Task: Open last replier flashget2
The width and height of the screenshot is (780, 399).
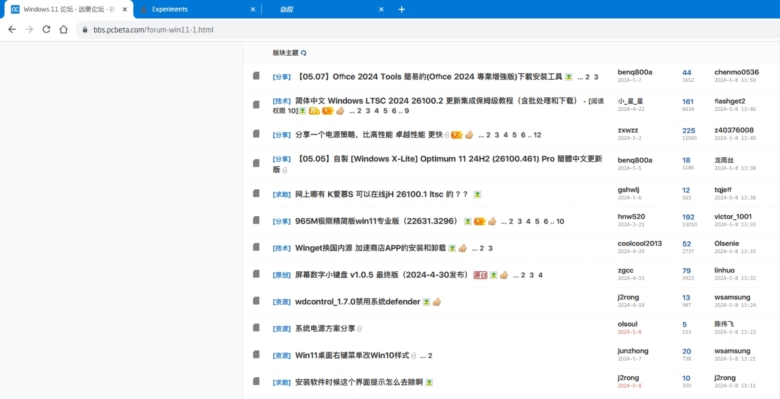Action: click(730, 101)
